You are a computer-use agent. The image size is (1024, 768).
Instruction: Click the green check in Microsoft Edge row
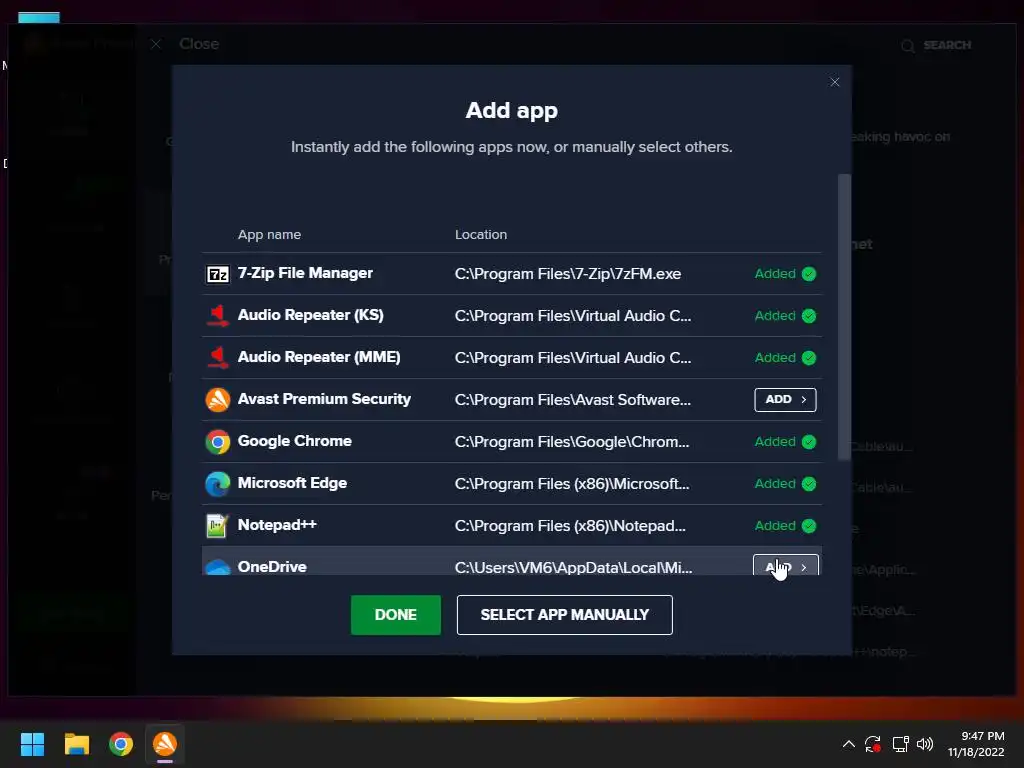(x=808, y=484)
